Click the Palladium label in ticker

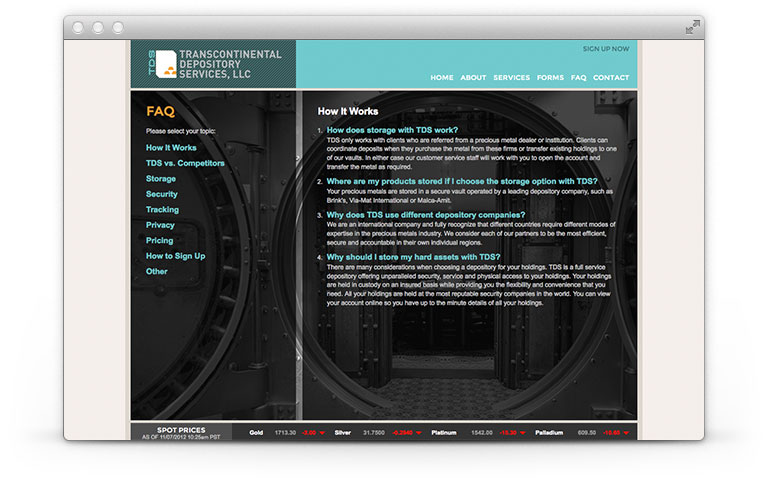pyautogui.click(x=549, y=433)
